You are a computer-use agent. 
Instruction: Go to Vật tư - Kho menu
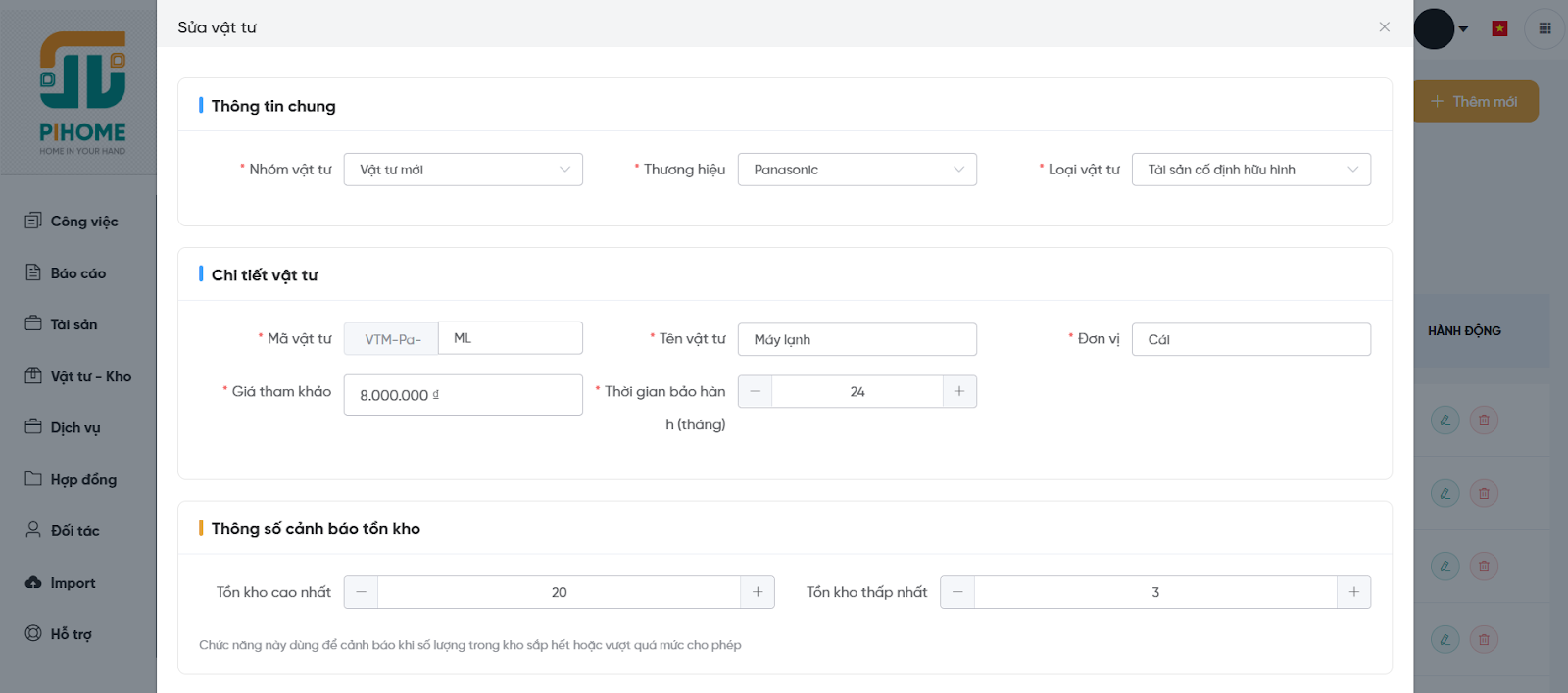(90, 376)
